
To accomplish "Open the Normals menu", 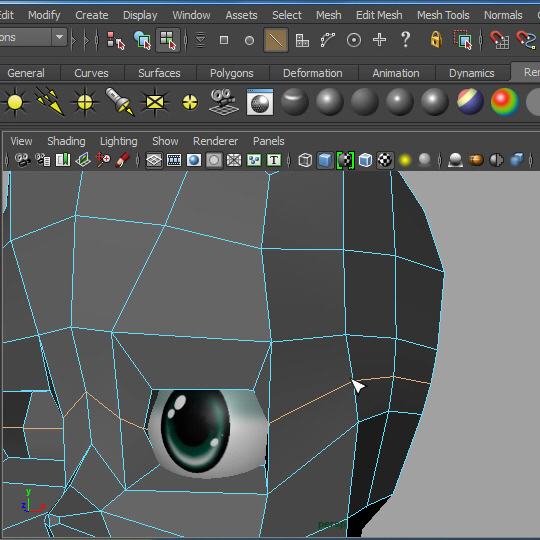I will (x=503, y=15).
